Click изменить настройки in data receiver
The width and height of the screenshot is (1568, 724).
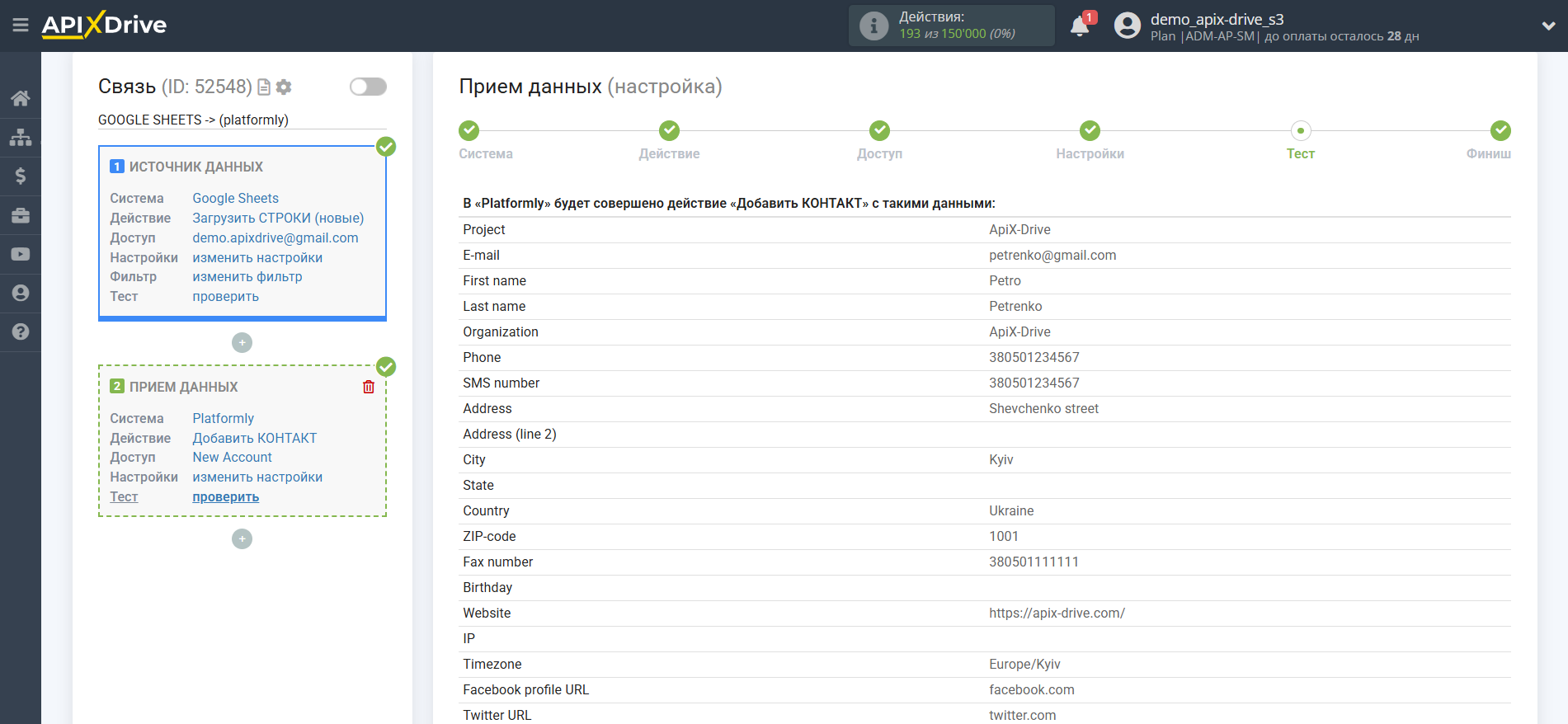[257, 477]
